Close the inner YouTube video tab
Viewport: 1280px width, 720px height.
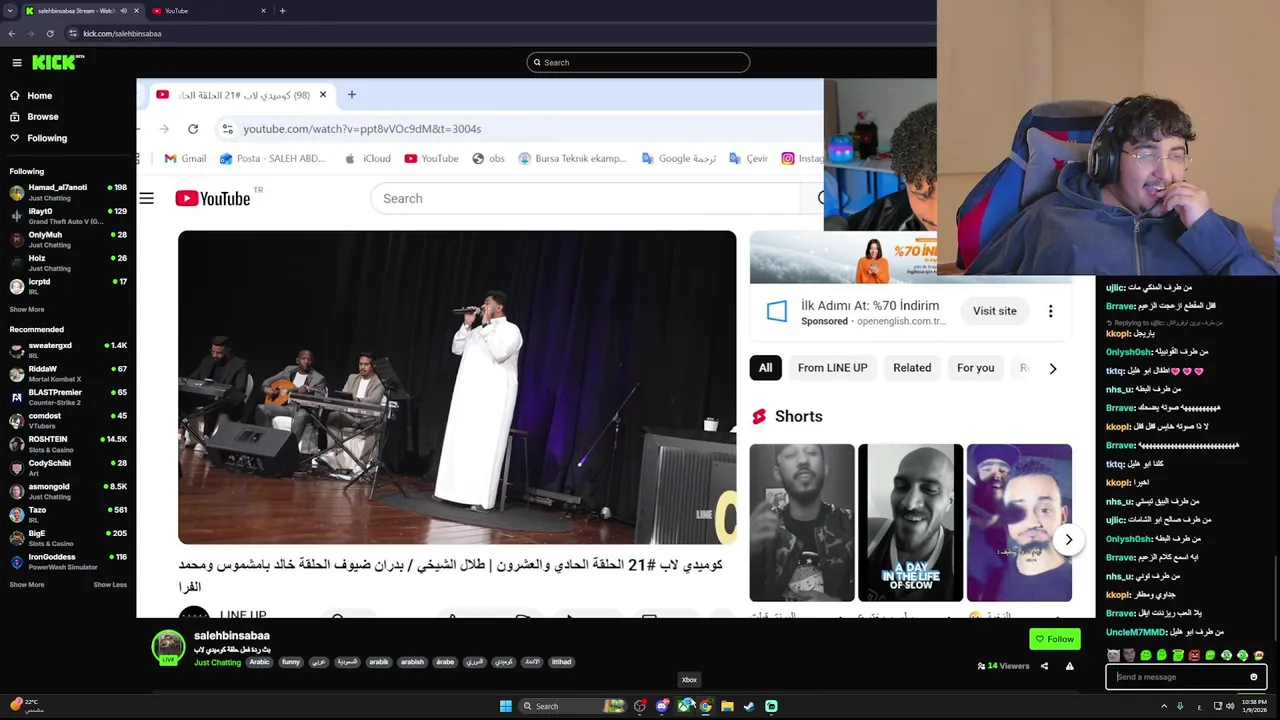(x=323, y=95)
